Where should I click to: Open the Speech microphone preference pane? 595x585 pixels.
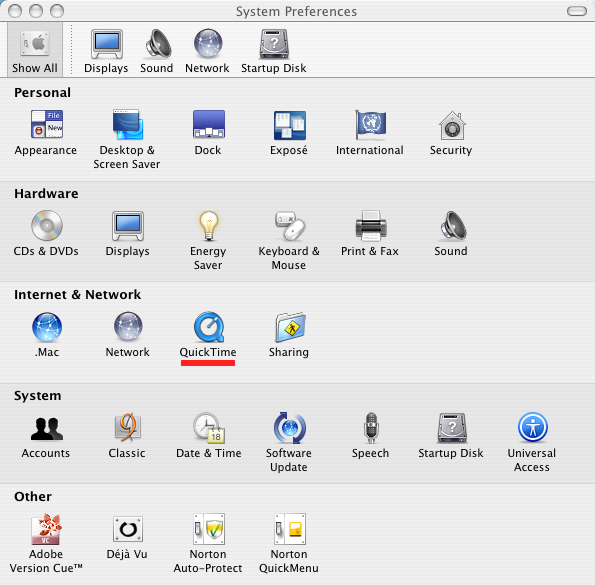(x=370, y=436)
